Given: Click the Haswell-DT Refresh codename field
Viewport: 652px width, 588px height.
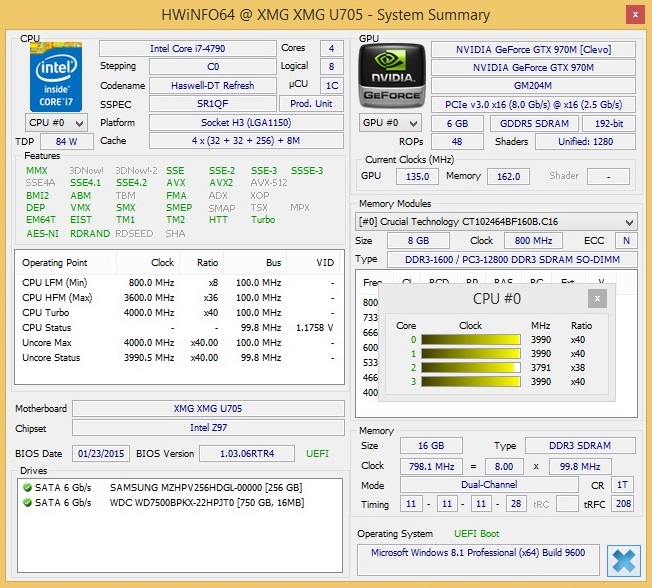Looking at the screenshot, I should (x=212, y=85).
